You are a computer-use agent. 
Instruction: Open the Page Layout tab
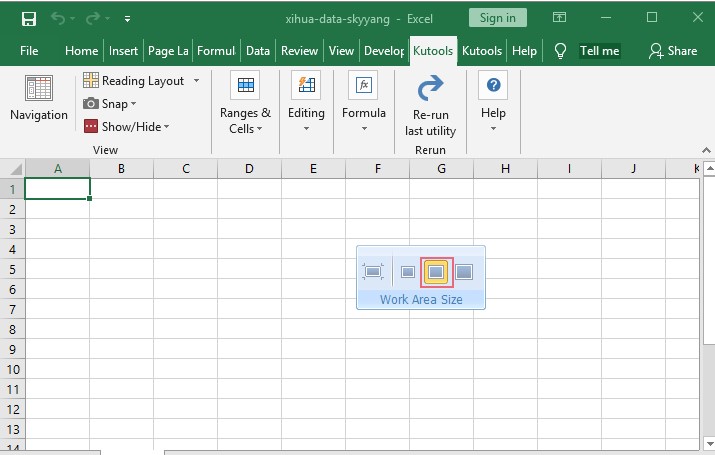coord(168,51)
